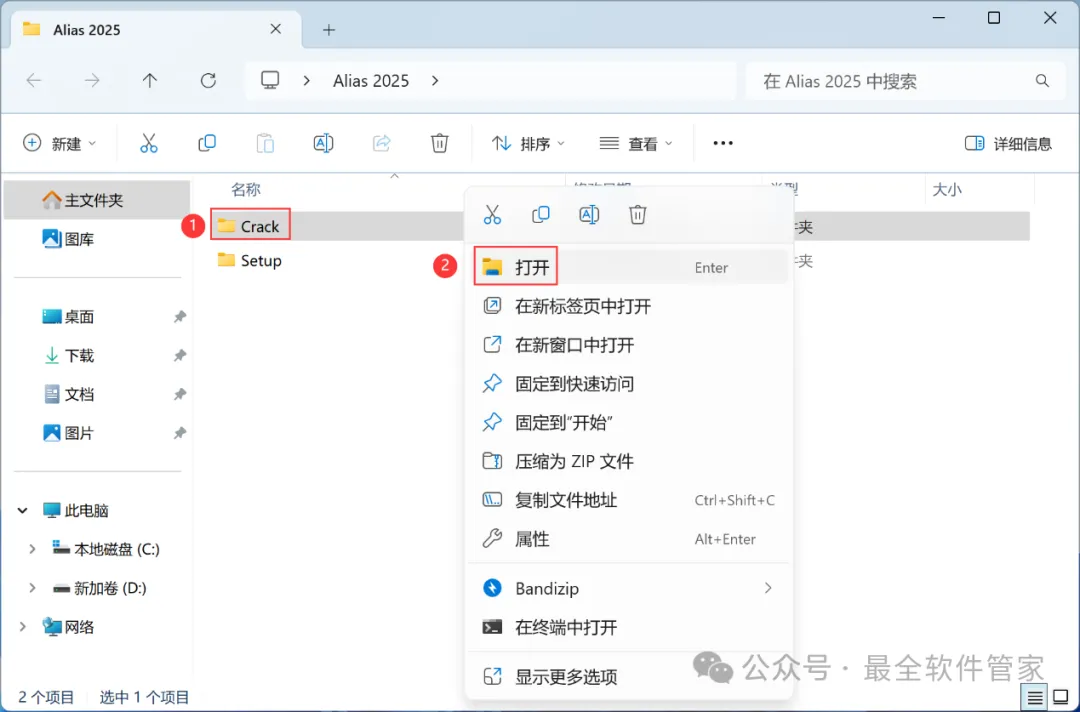This screenshot has width=1080, height=712.
Task: Click the Rename icon in context menu
Action: (x=589, y=215)
